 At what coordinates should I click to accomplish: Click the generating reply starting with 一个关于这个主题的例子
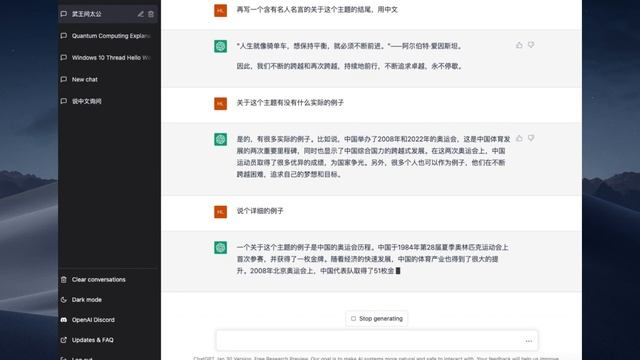tap(372, 259)
